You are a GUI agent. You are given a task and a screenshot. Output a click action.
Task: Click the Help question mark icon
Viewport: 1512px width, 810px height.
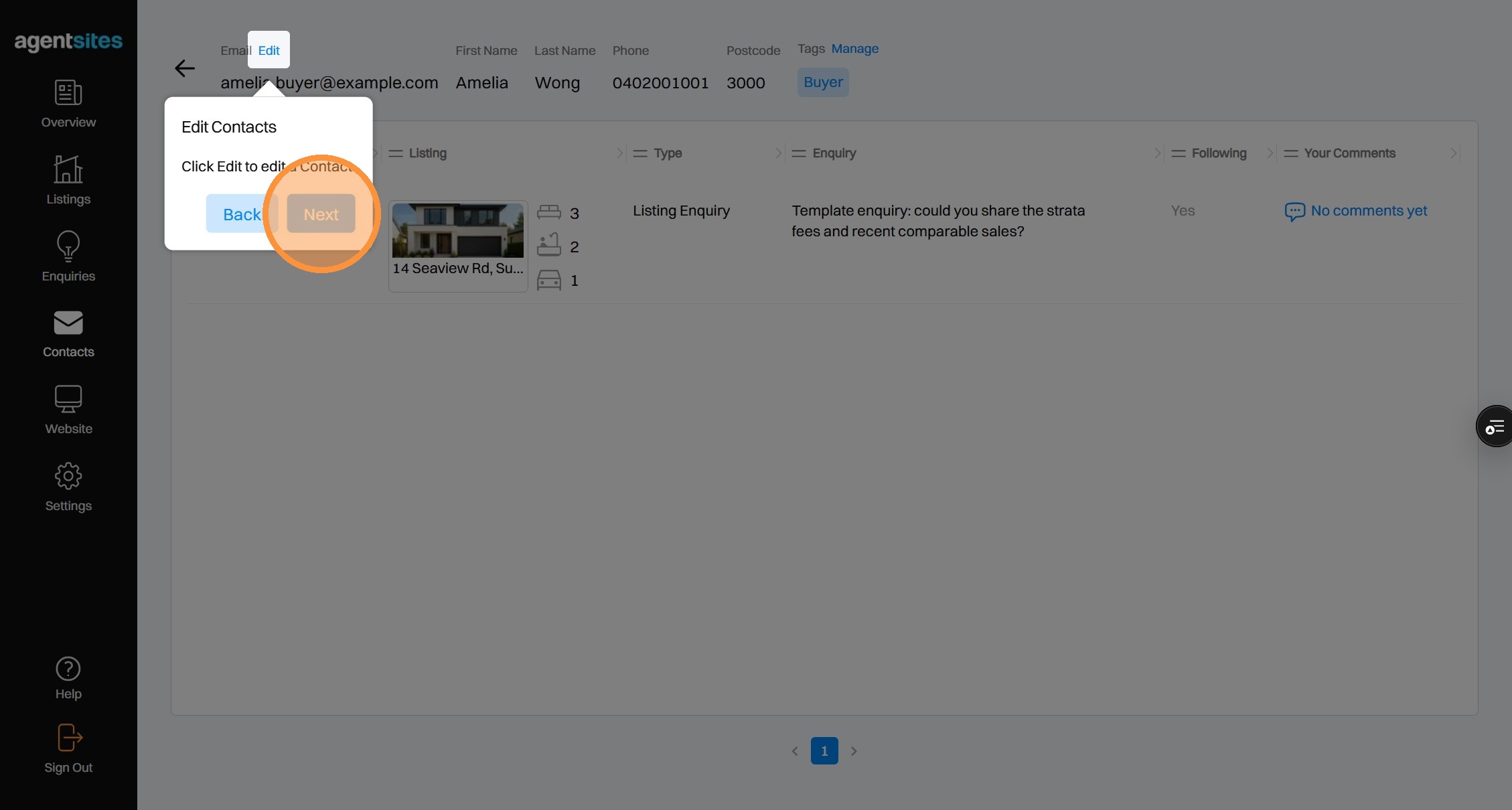pyautogui.click(x=68, y=669)
